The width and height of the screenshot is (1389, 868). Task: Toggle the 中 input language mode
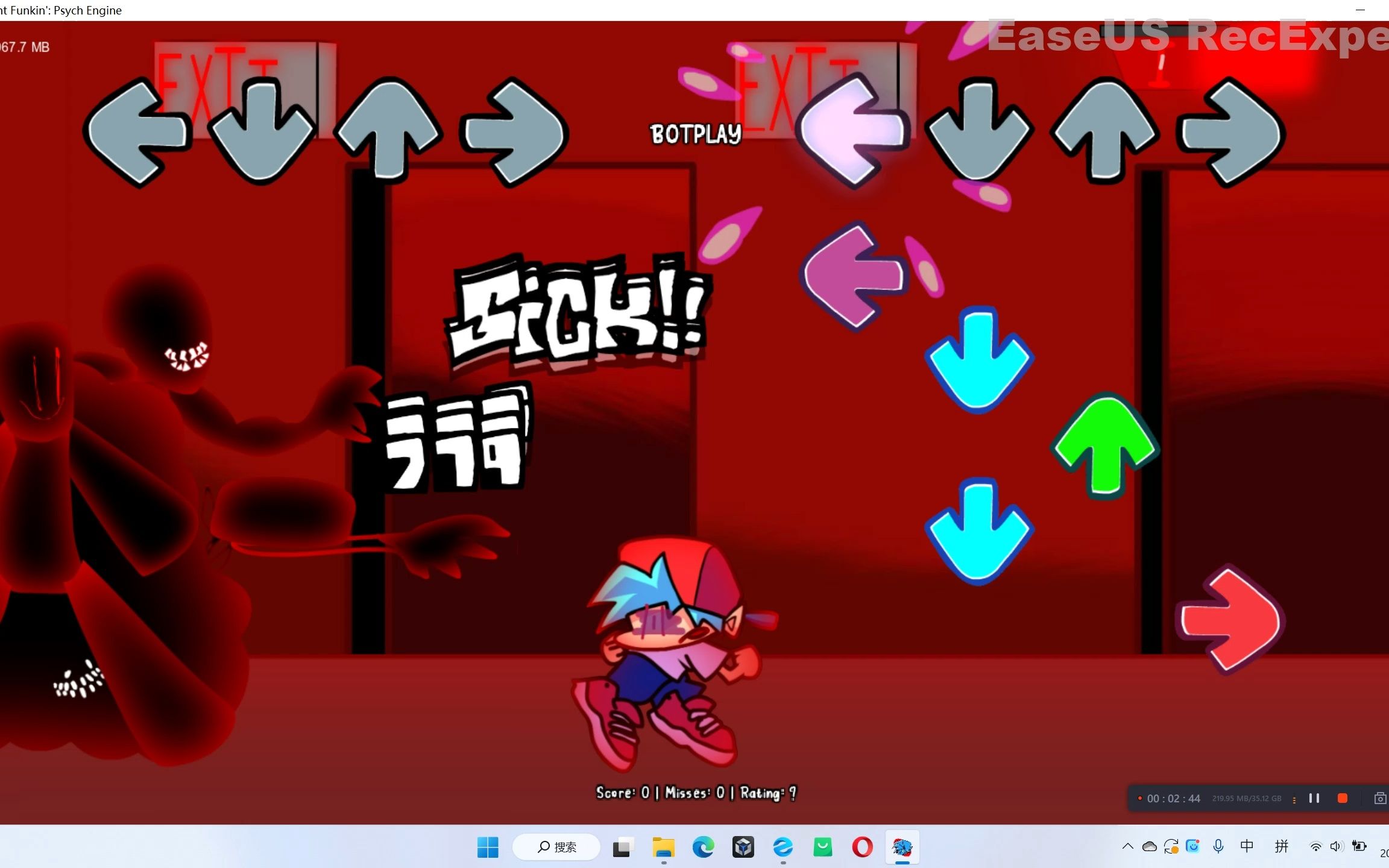tap(1247, 846)
